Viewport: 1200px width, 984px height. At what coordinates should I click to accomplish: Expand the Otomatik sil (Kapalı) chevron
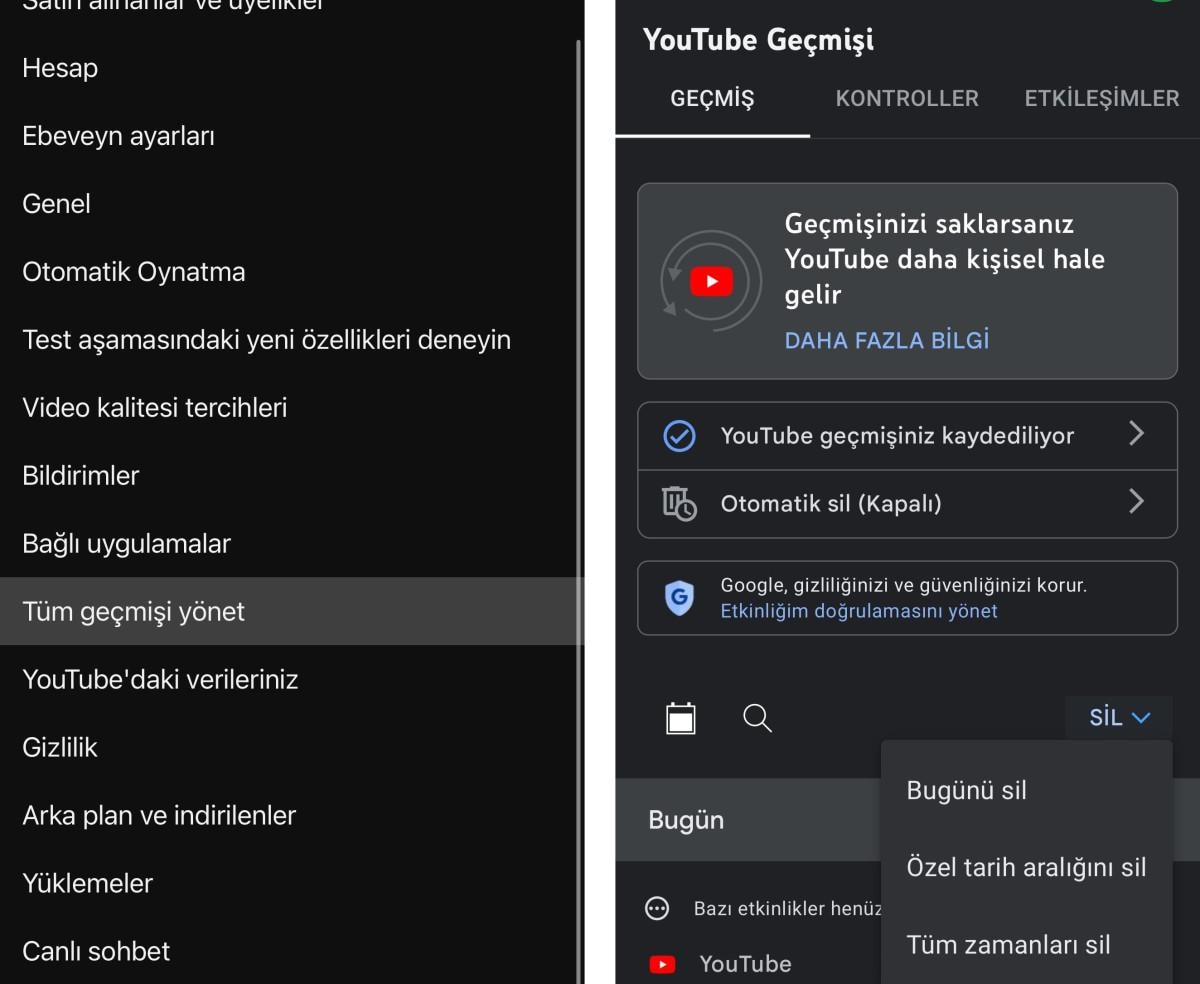click(x=1136, y=502)
